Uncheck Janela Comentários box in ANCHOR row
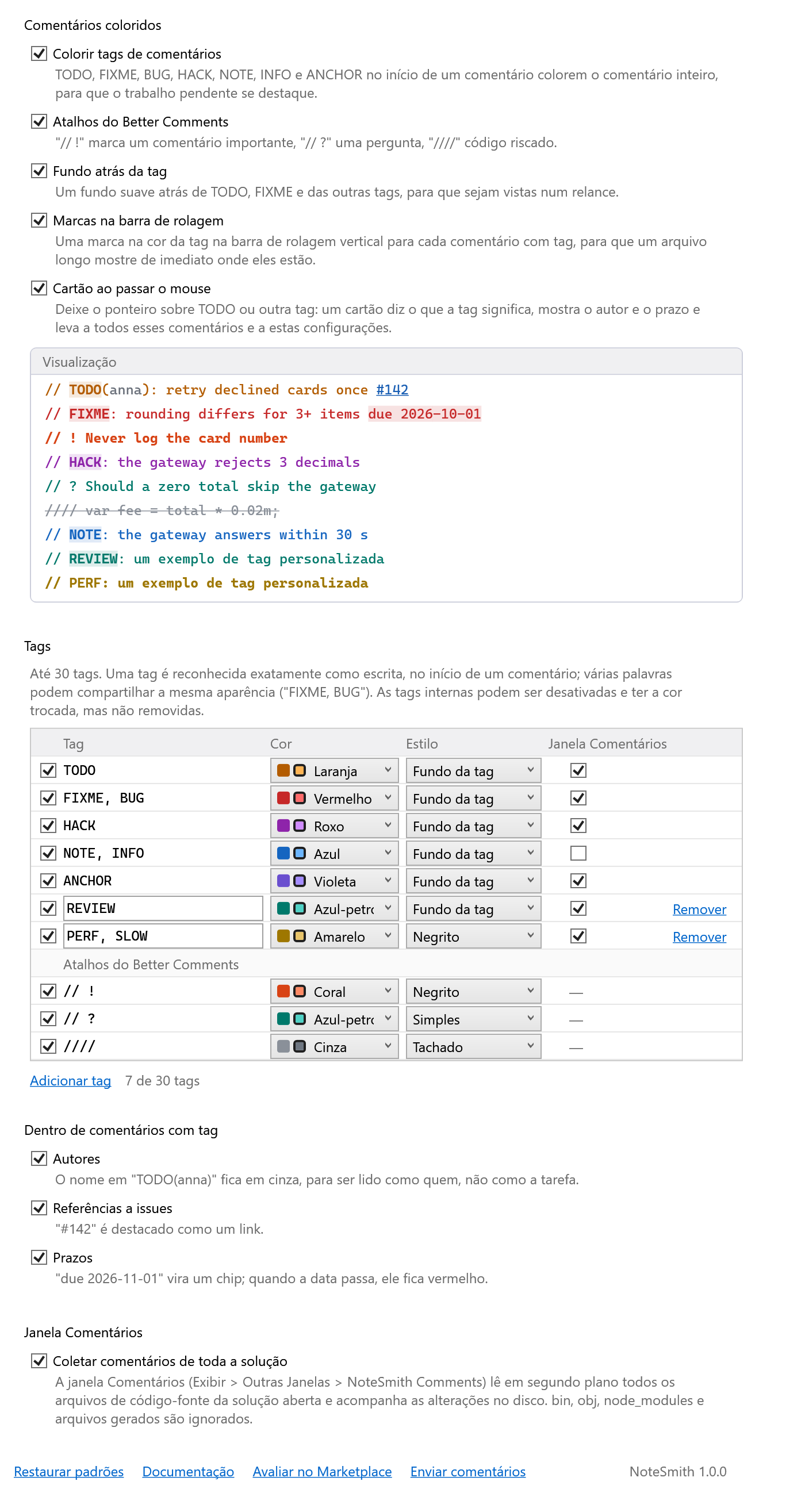 578,880
